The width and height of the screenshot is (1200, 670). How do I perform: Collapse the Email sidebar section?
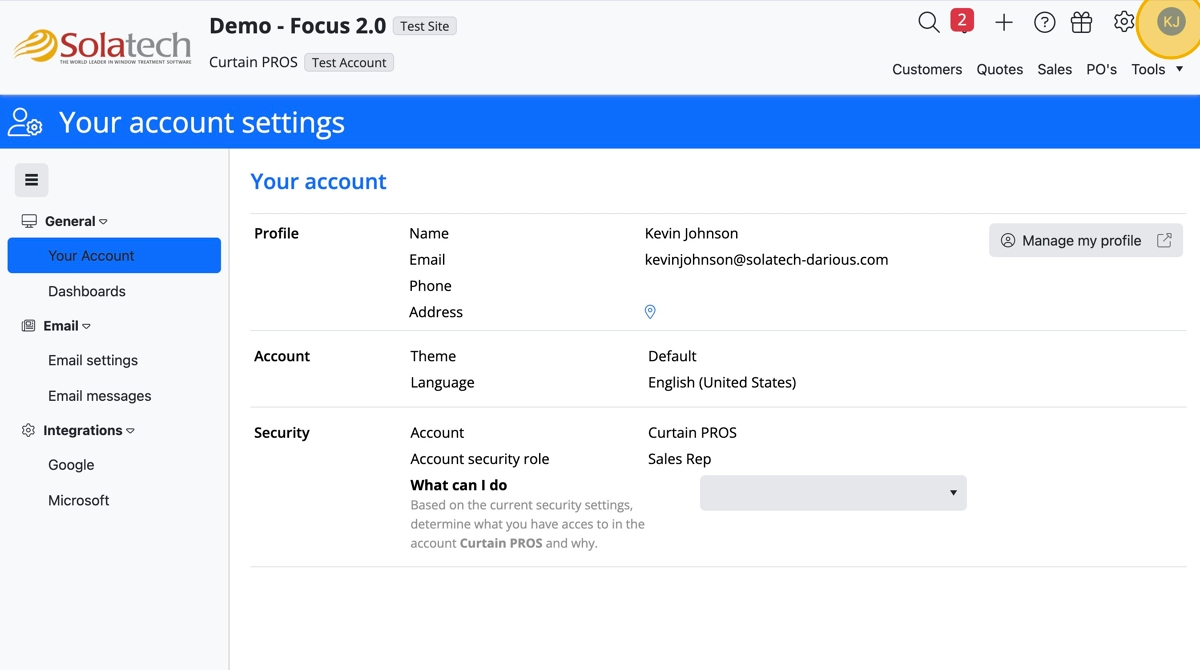point(67,326)
